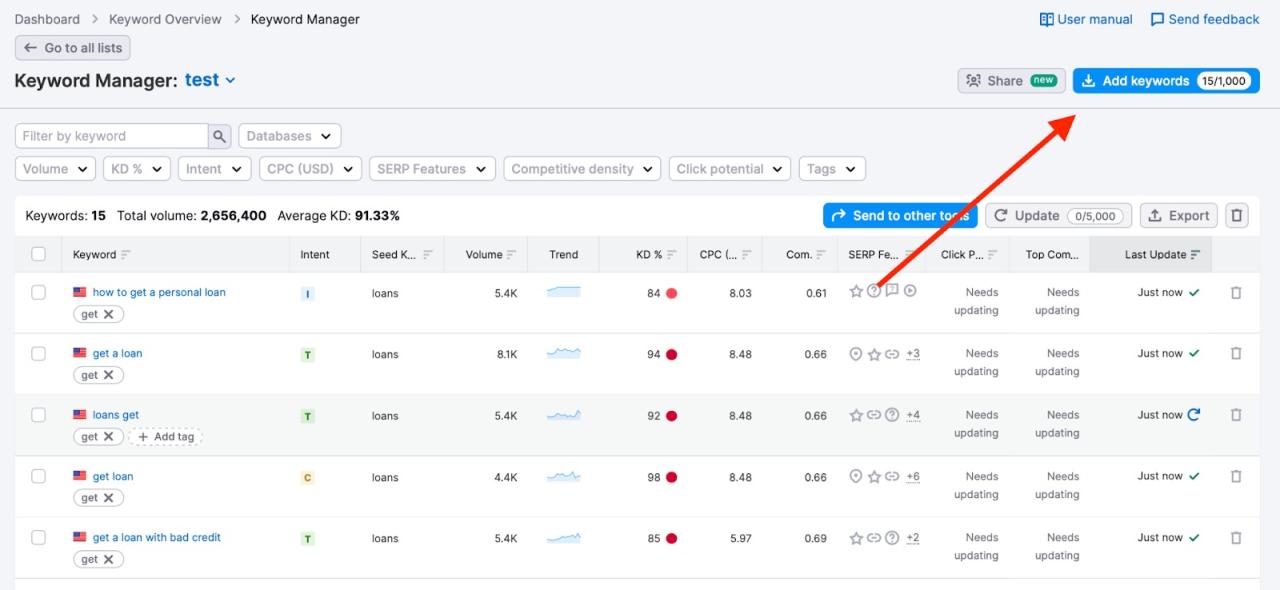Select the 'get loan' row checkbox

click(38, 476)
